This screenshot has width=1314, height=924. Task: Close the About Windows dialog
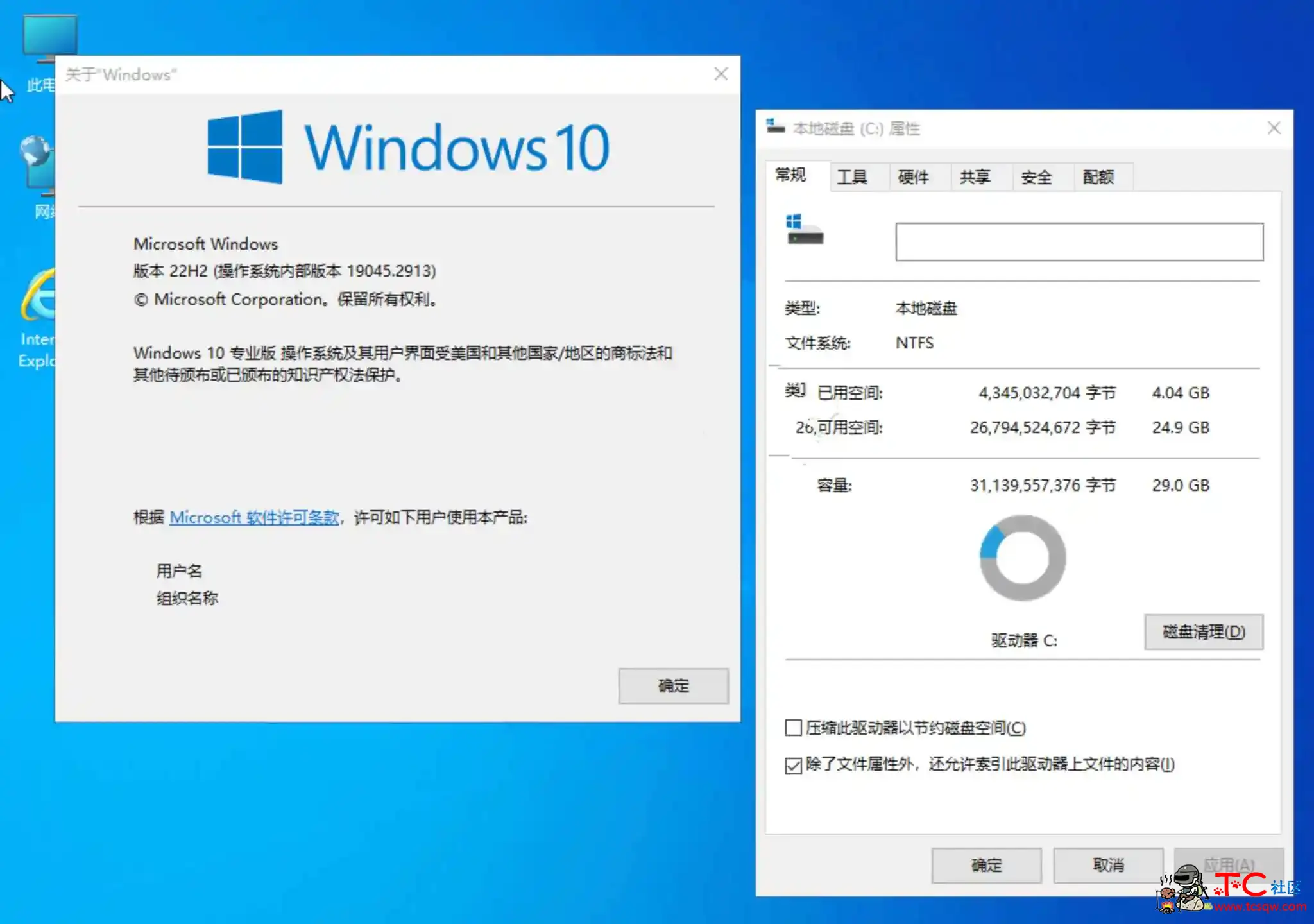click(721, 74)
